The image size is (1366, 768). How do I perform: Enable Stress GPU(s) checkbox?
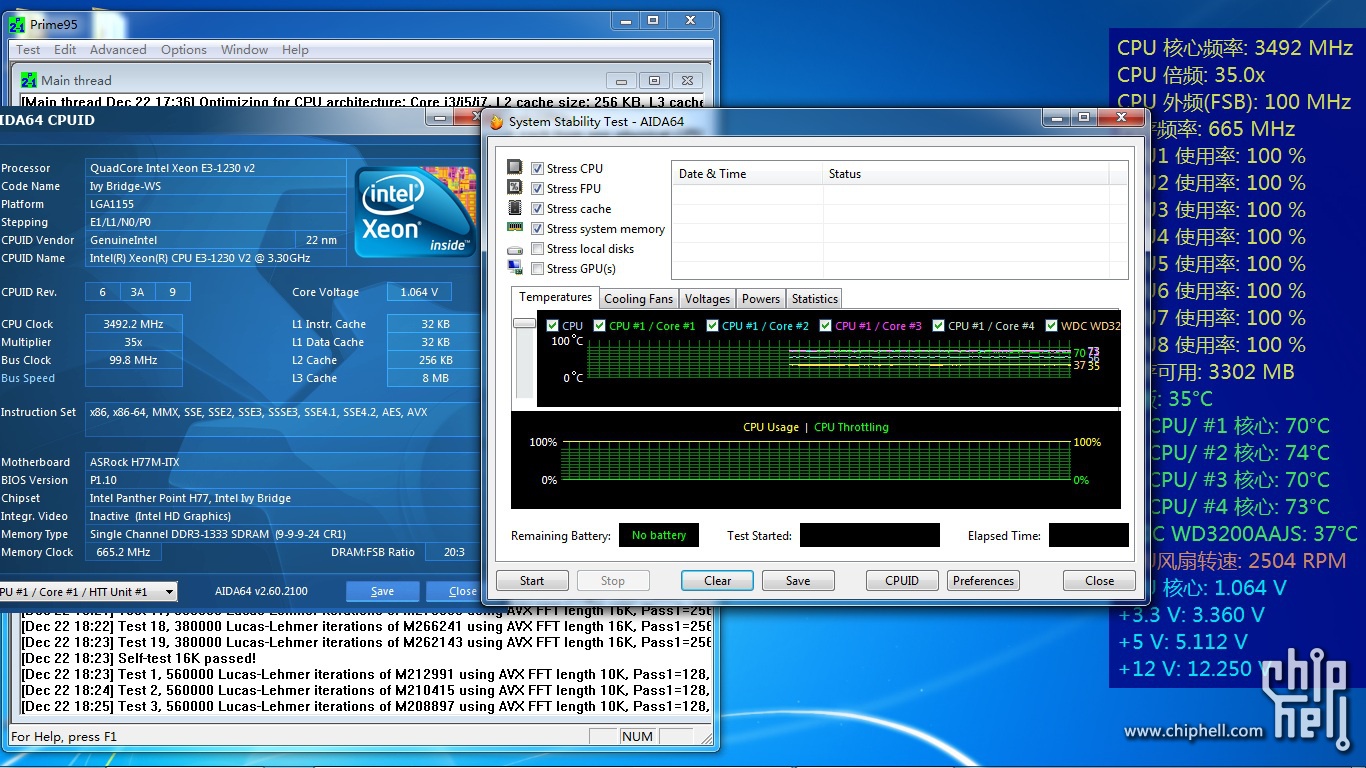point(538,269)
